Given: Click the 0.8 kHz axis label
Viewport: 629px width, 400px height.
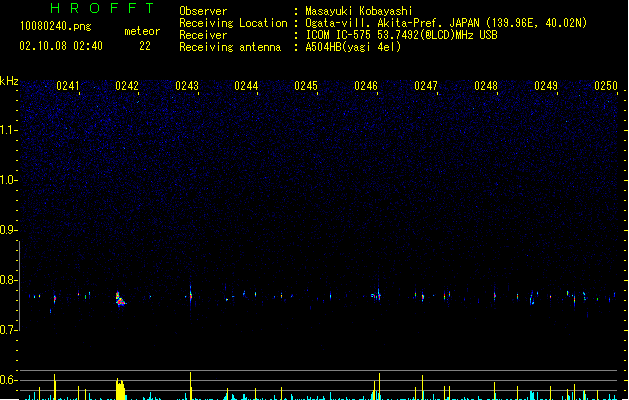Looking at the screenshot, I should coord(8,280).
